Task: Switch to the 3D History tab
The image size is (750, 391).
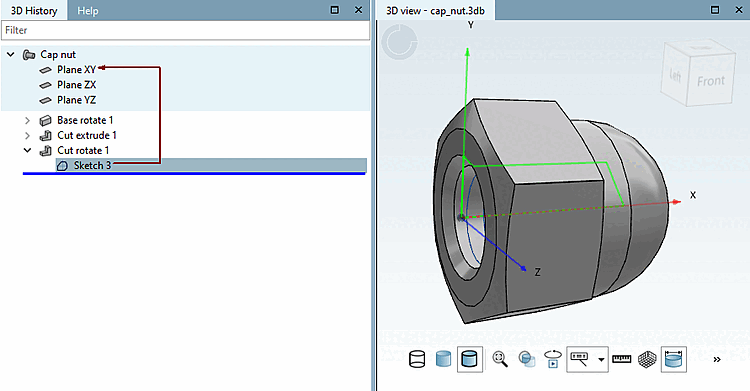Action: pos(33,11)
